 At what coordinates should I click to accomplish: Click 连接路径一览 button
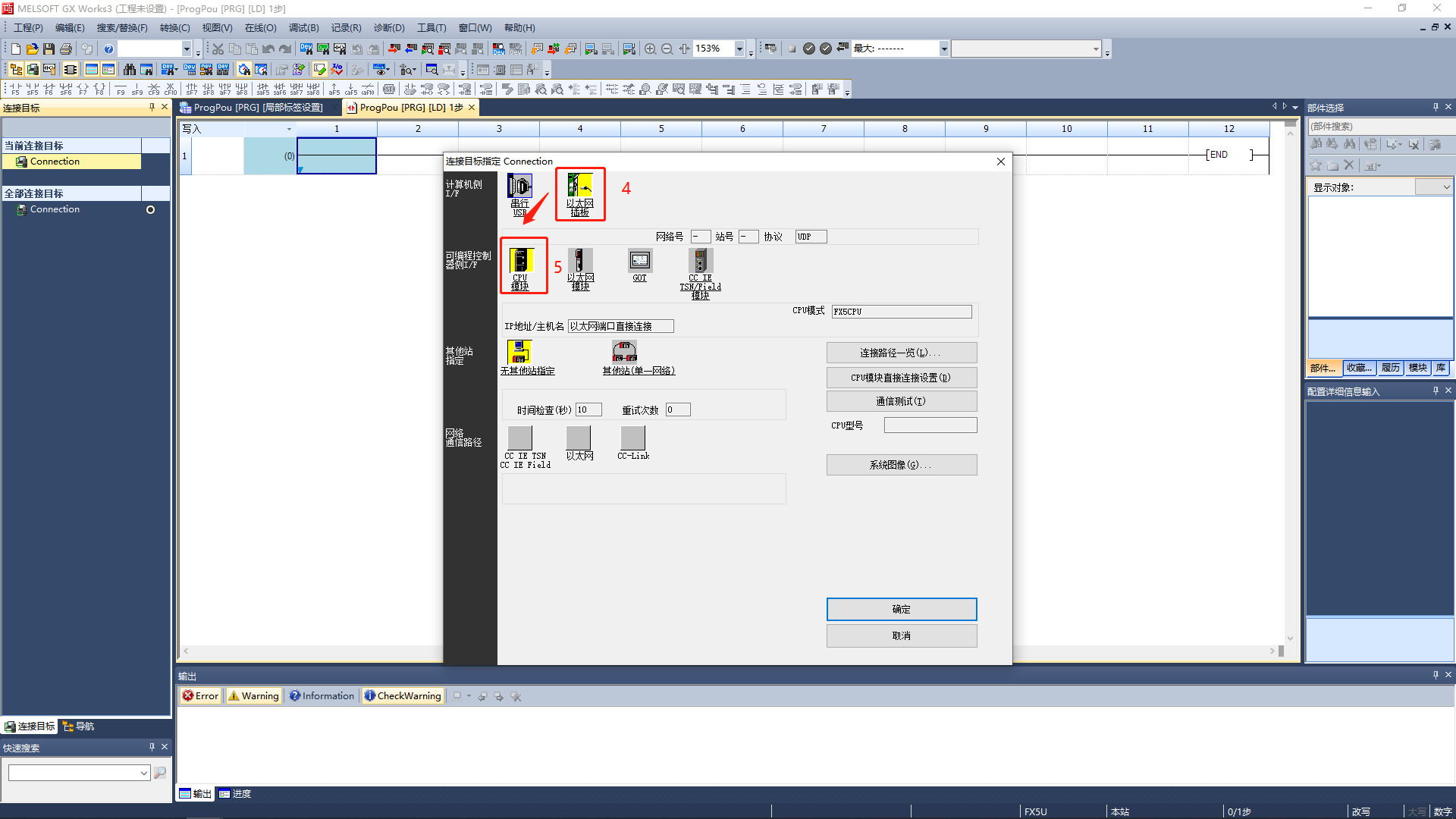point(901,353)
